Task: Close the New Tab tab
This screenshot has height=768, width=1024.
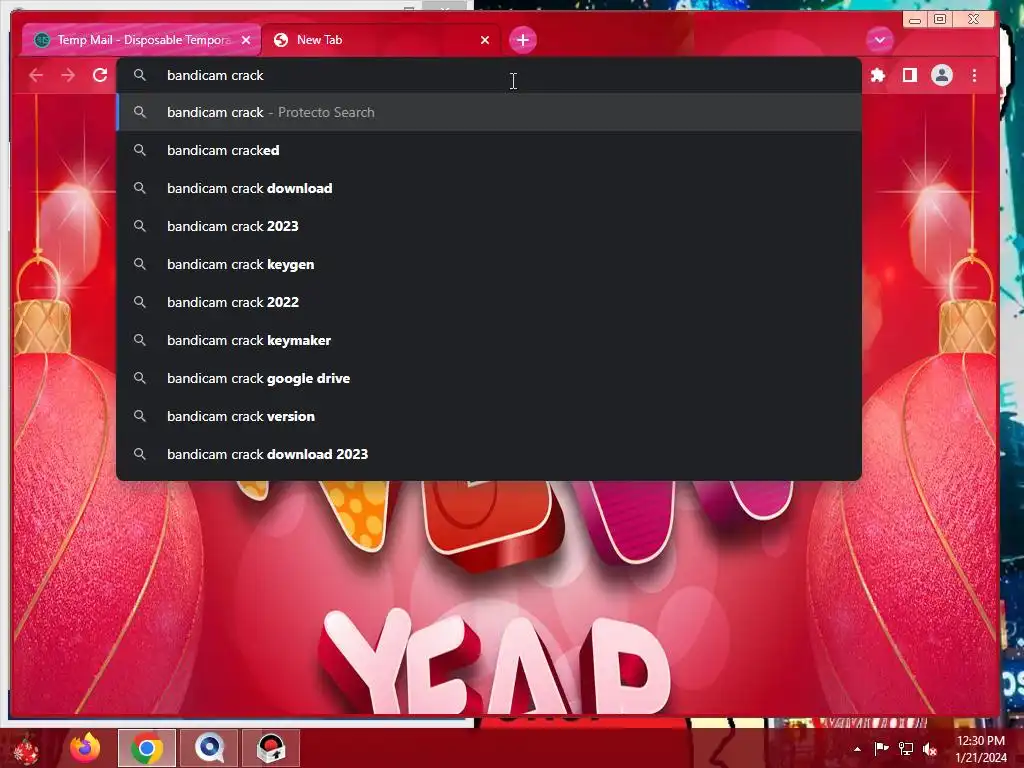Action: tap(485, 40)
